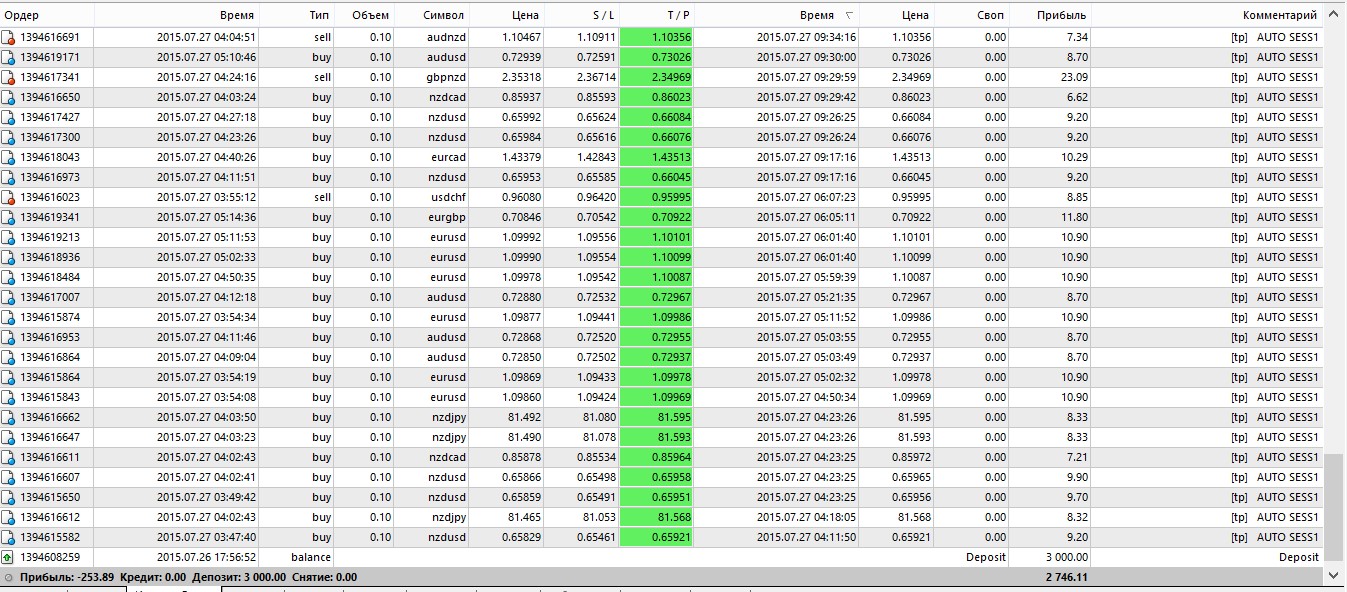Click the scrollbar down arrow
The height and width of the screenshot is (592, 1347).
tap(1334, 575)
